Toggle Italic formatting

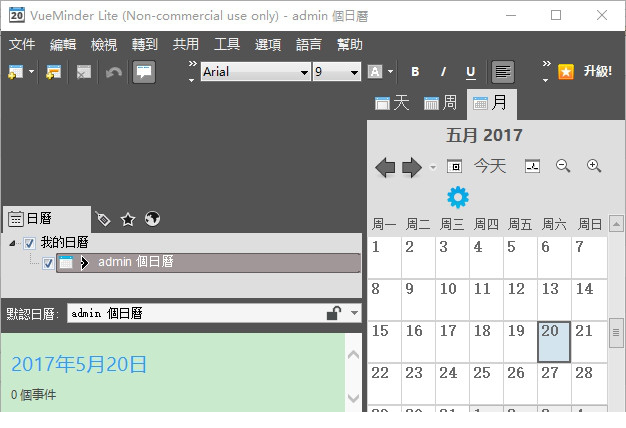pos(443,72)
